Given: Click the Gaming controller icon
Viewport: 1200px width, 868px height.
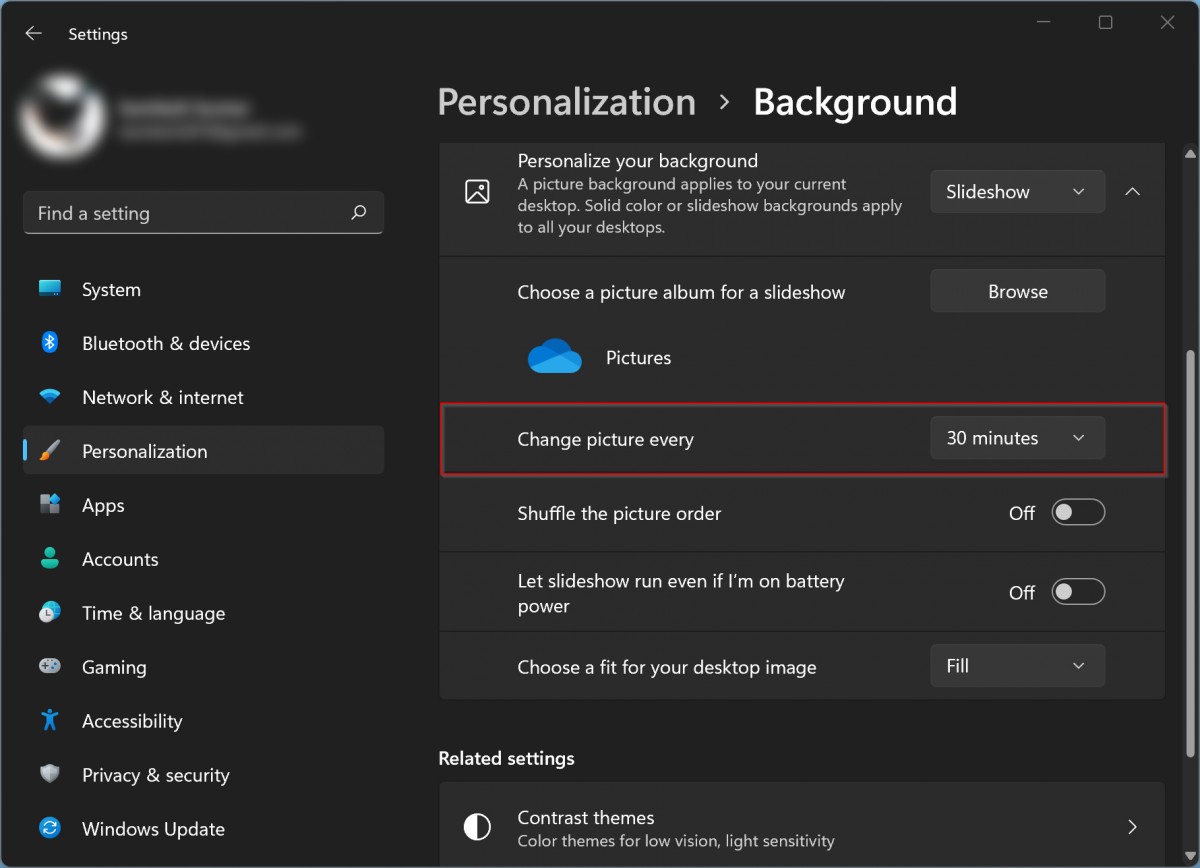Looking at the screenshot, I should [50, 667].
